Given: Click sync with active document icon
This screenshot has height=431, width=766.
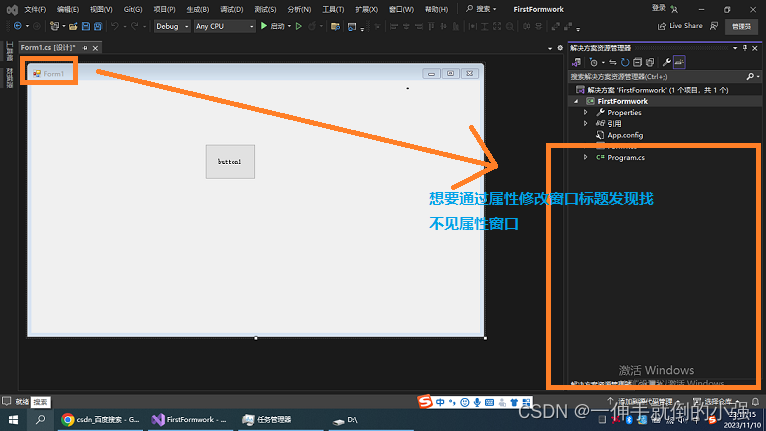Looking at the screenshot, I should point(613,62).
